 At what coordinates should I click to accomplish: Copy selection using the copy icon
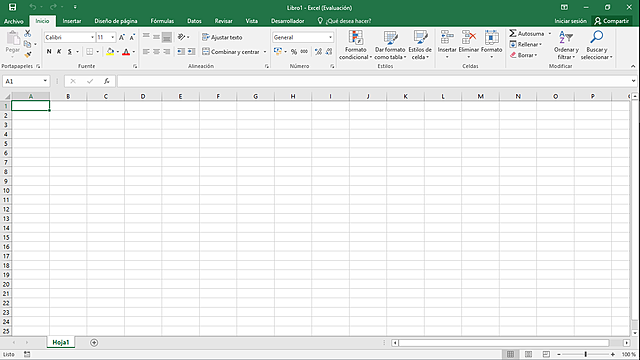(27, 44)
